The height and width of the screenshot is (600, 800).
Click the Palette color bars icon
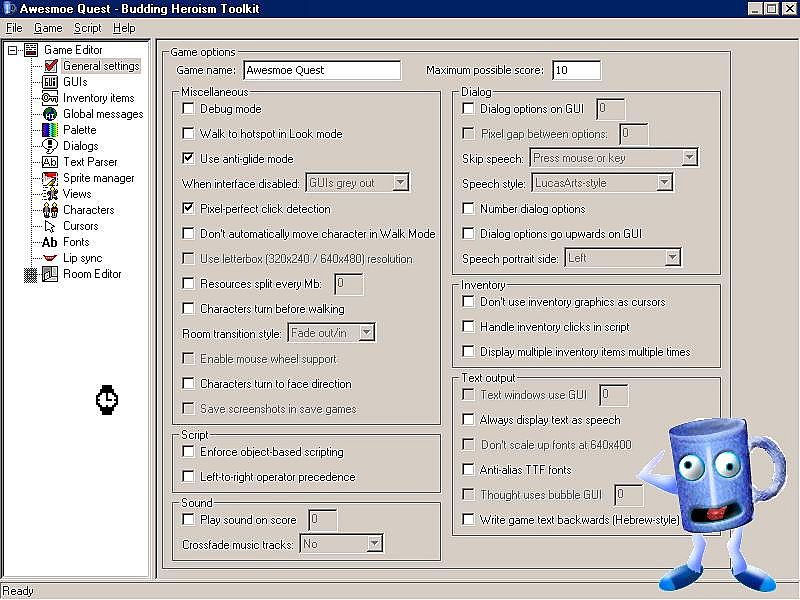point(50,130)
